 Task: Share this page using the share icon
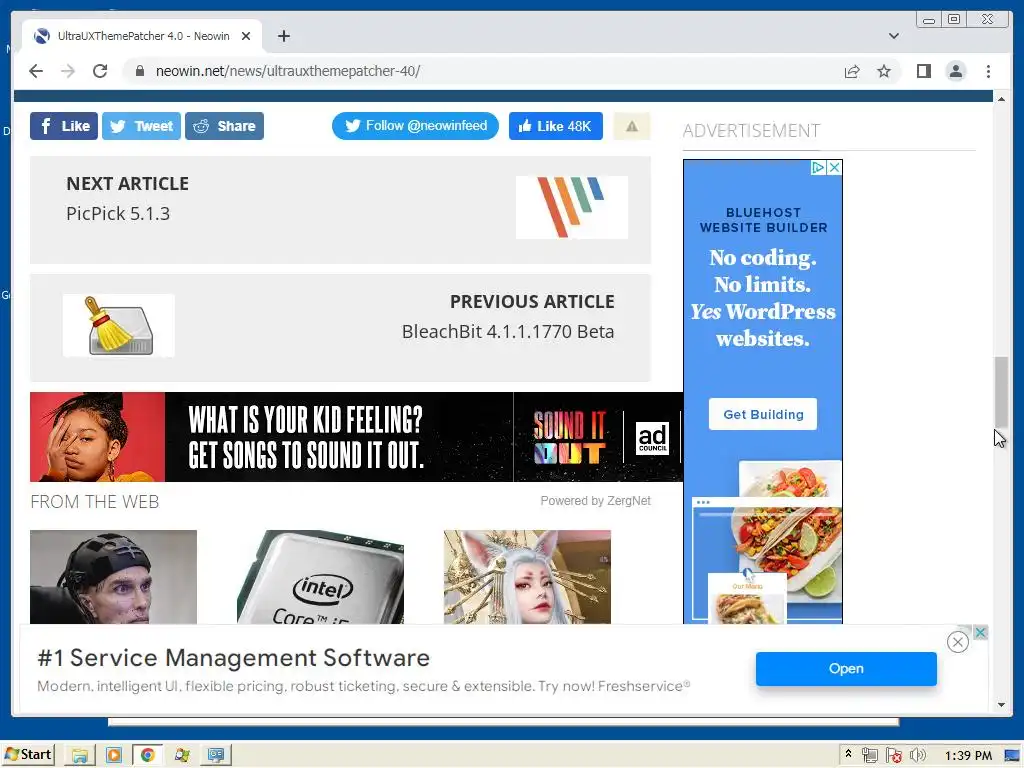(x=852, y=71)
